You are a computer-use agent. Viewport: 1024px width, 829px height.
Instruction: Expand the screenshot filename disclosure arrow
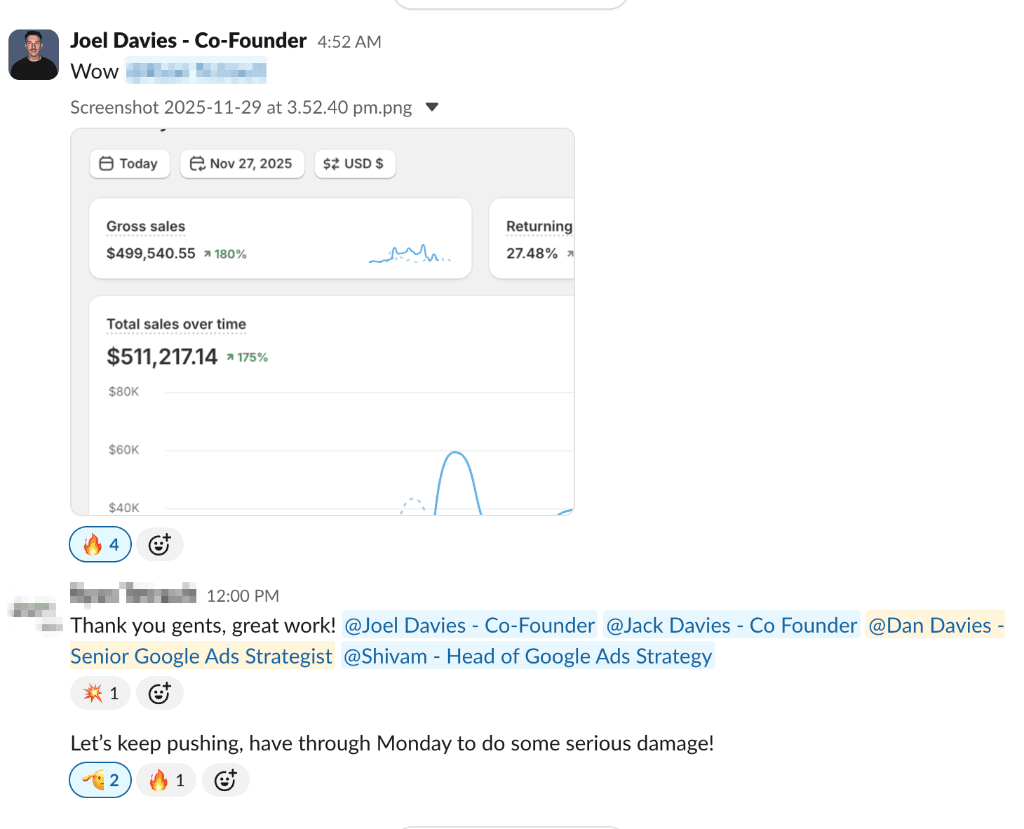click(x=433, y=107)
